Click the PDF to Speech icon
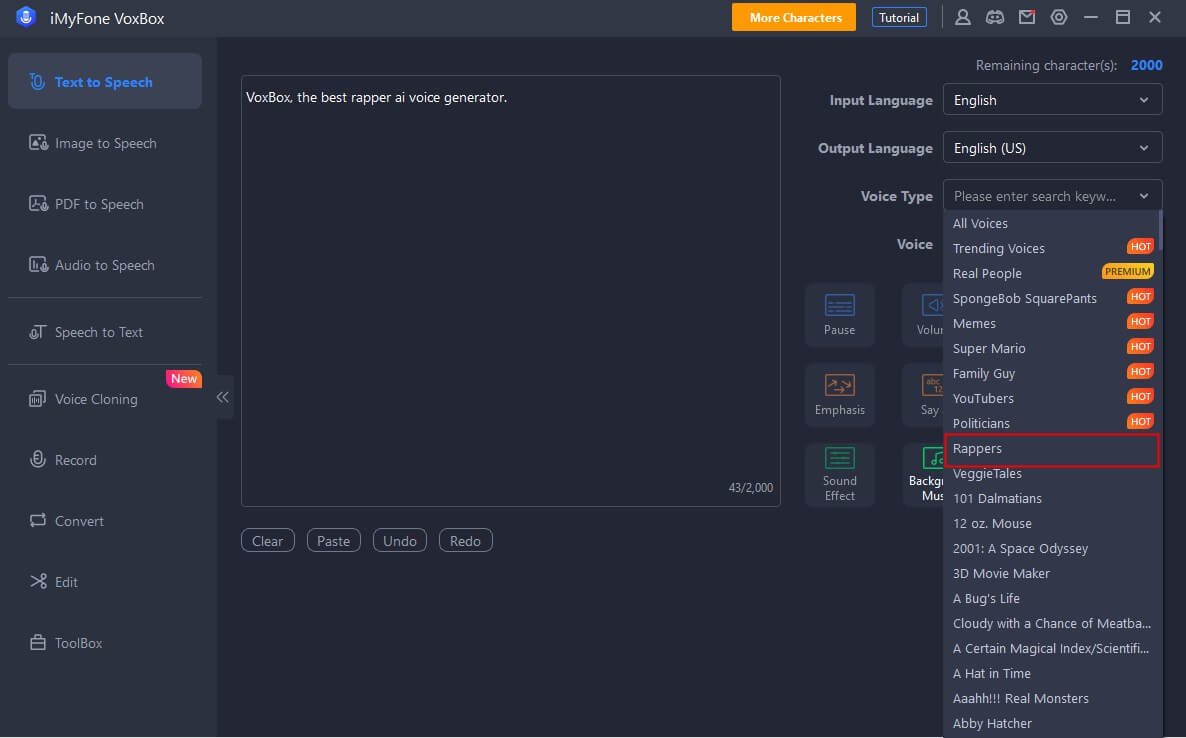Viewport: 1186px width, 738px height. click(x=38, y=204)
